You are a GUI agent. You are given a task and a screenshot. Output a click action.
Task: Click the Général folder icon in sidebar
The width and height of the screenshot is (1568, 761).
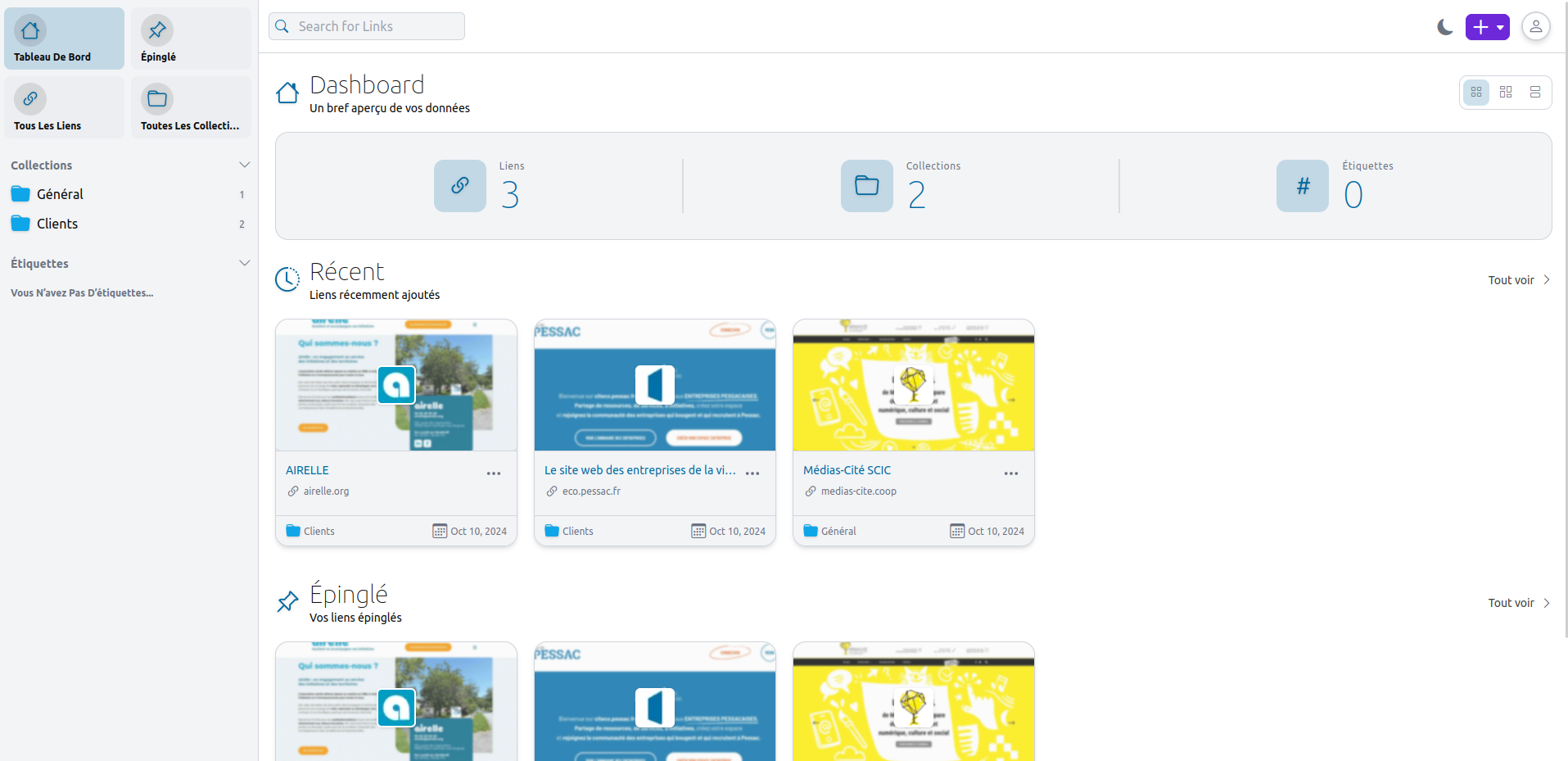pos(20,194)
